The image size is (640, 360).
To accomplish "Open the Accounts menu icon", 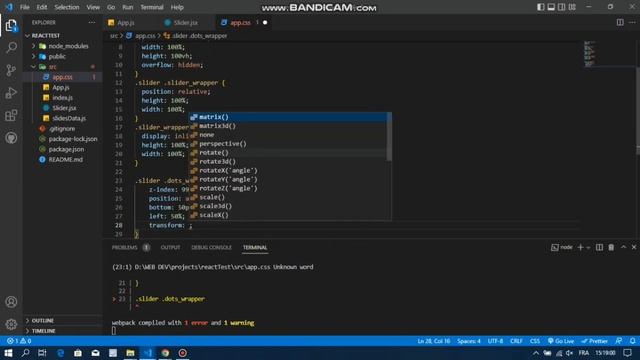I will [11, 302].
